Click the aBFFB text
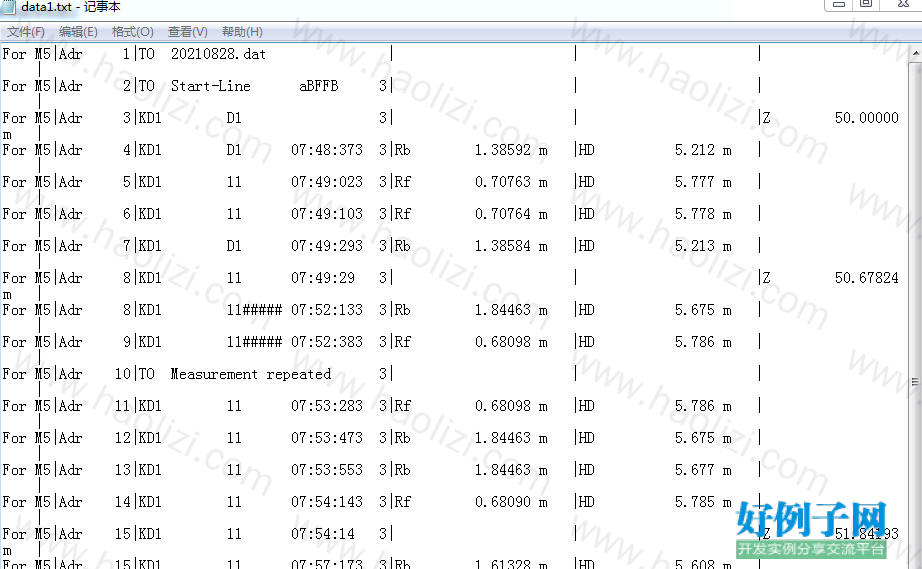Image resolution: width=922 pixels, height=569 pixels. pos(319,86)
